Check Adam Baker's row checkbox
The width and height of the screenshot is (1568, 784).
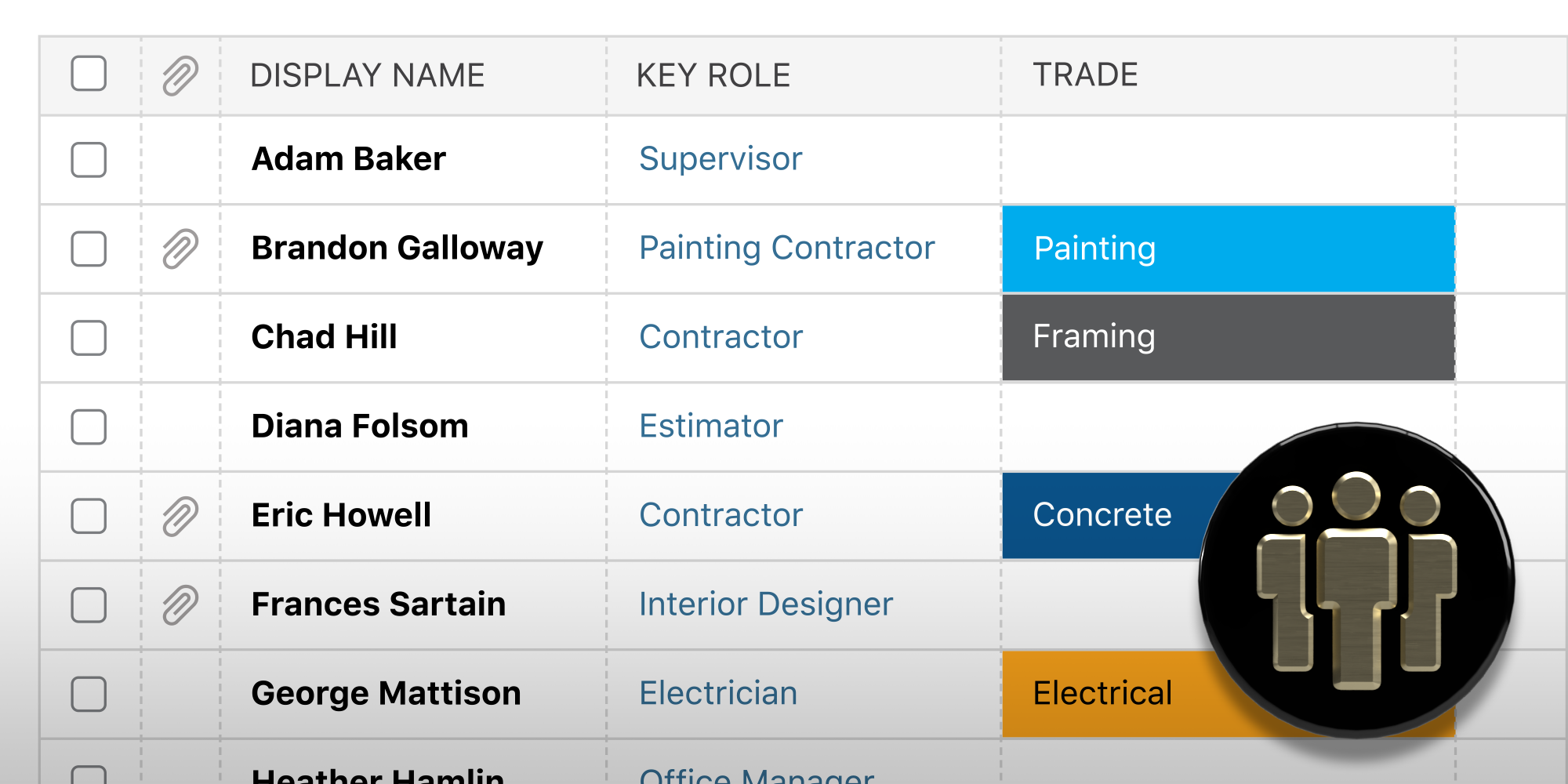click(x=88, y=159)
